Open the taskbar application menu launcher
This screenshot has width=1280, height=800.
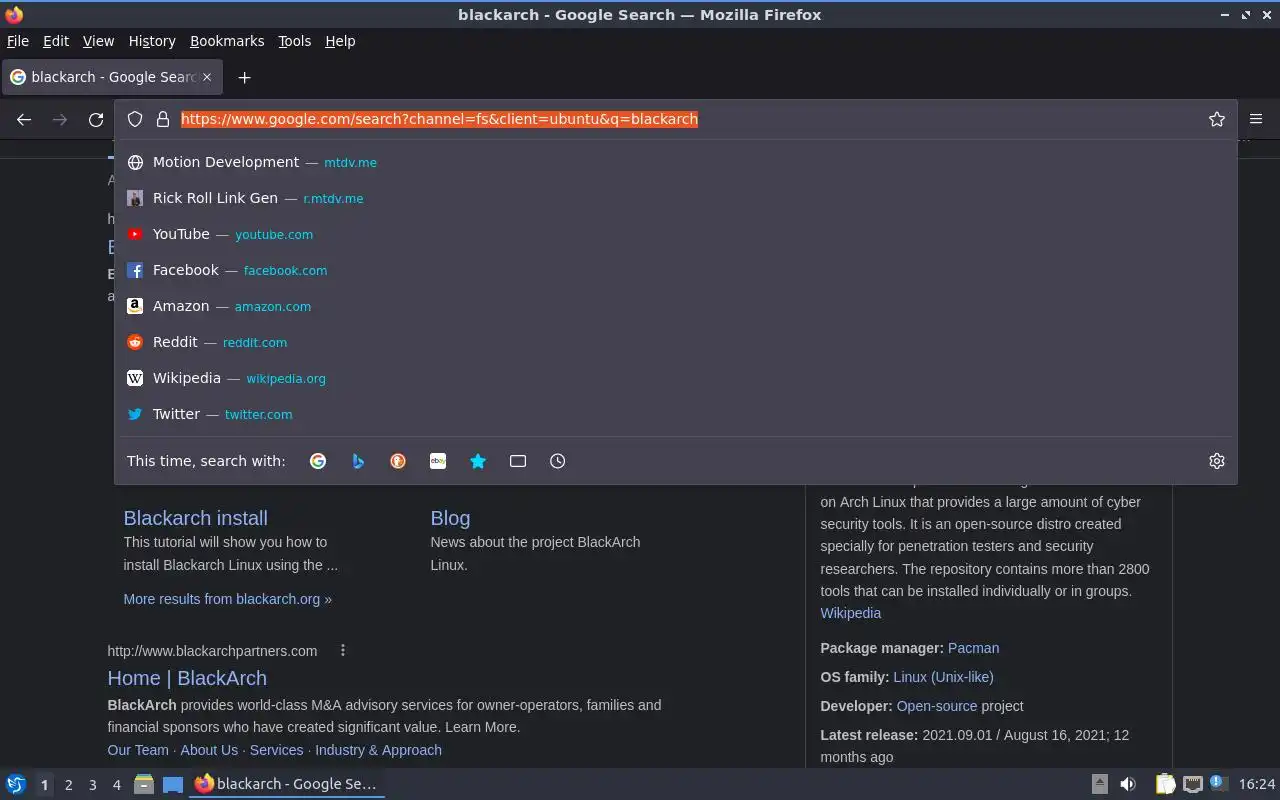click(x=16, y=784)
